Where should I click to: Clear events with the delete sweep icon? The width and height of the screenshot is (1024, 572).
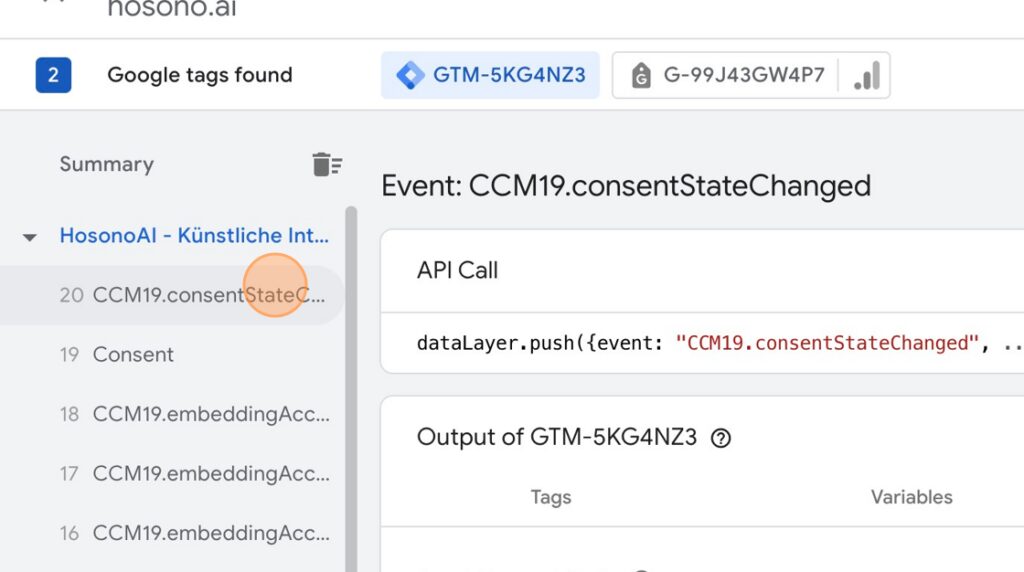(x=327, y=165)
